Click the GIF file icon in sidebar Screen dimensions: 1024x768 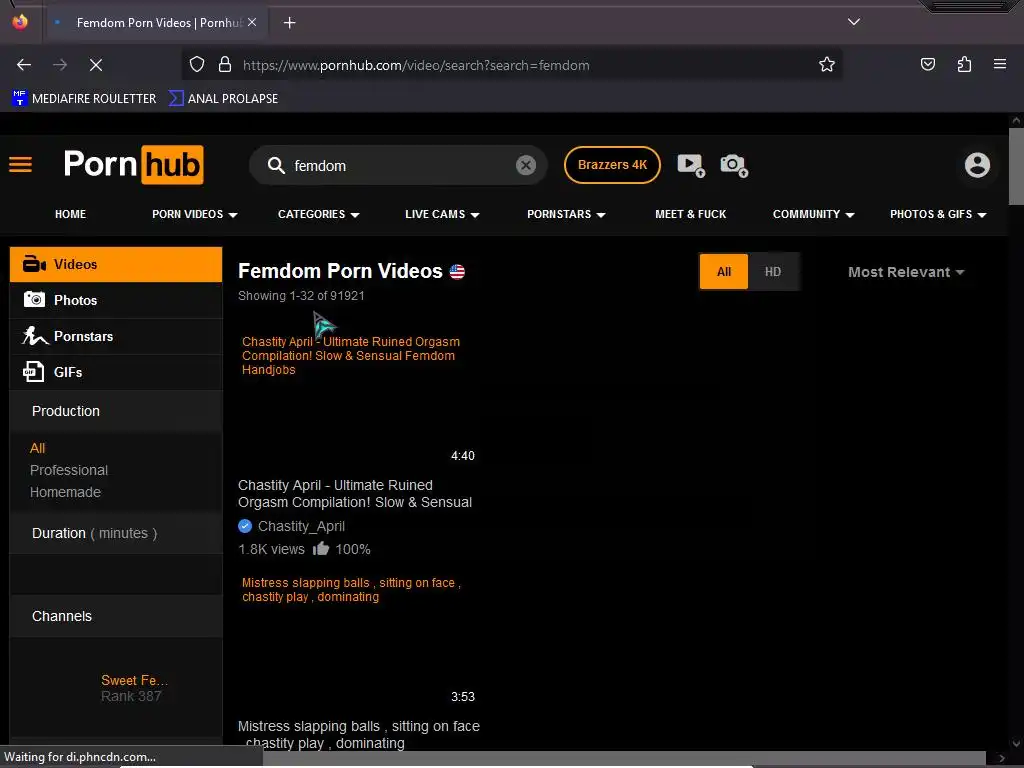(33, 372)
